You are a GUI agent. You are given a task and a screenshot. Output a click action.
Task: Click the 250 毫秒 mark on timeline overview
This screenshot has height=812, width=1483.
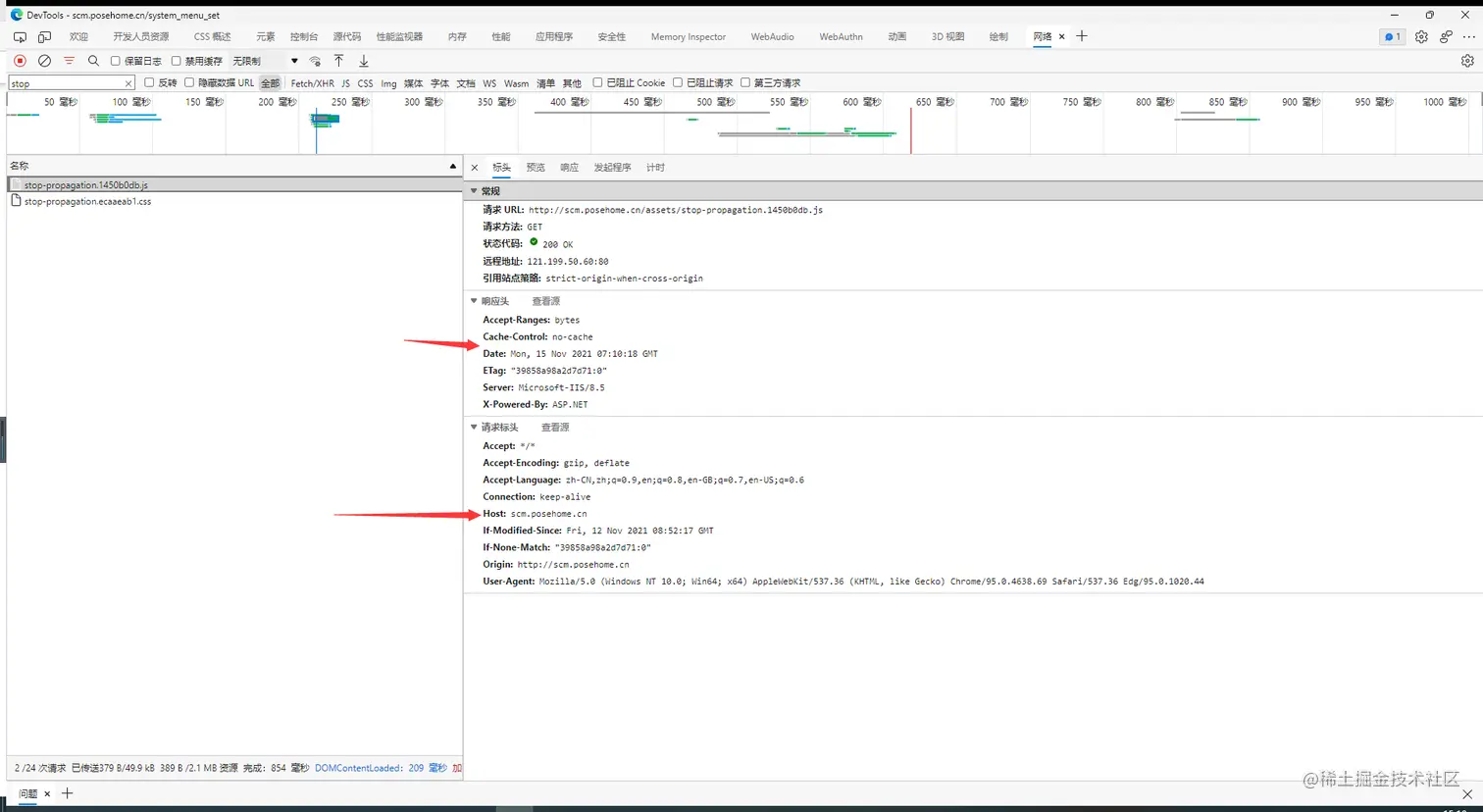pyautogui.click(x=350, y=102)
